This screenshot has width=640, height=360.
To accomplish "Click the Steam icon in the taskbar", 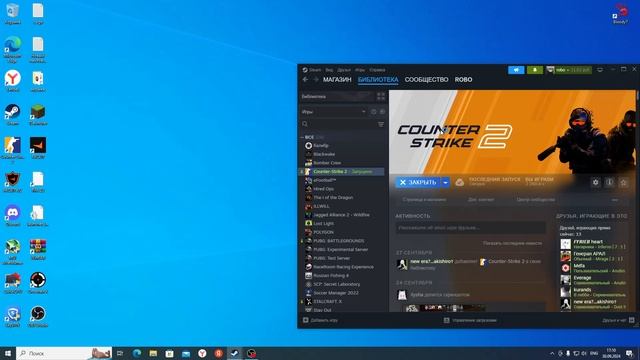I will tap(235, 353).
